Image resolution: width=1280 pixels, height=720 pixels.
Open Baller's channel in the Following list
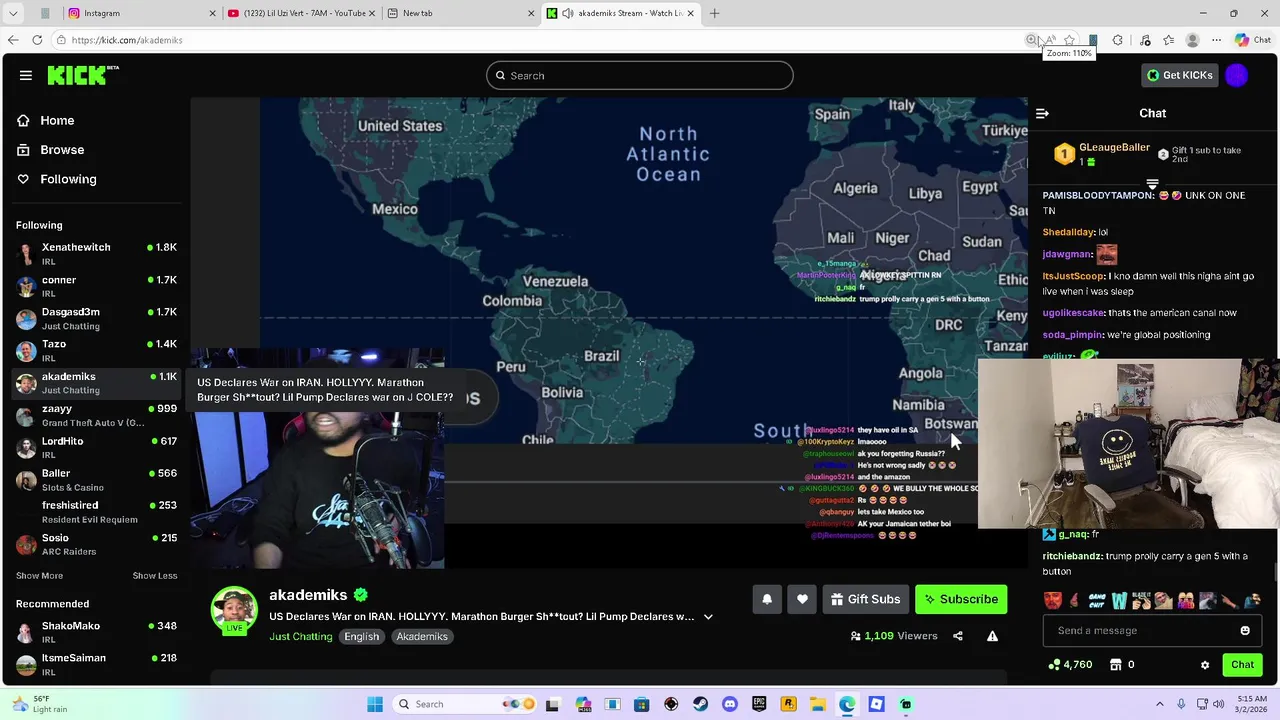click(x=96, y=480)
